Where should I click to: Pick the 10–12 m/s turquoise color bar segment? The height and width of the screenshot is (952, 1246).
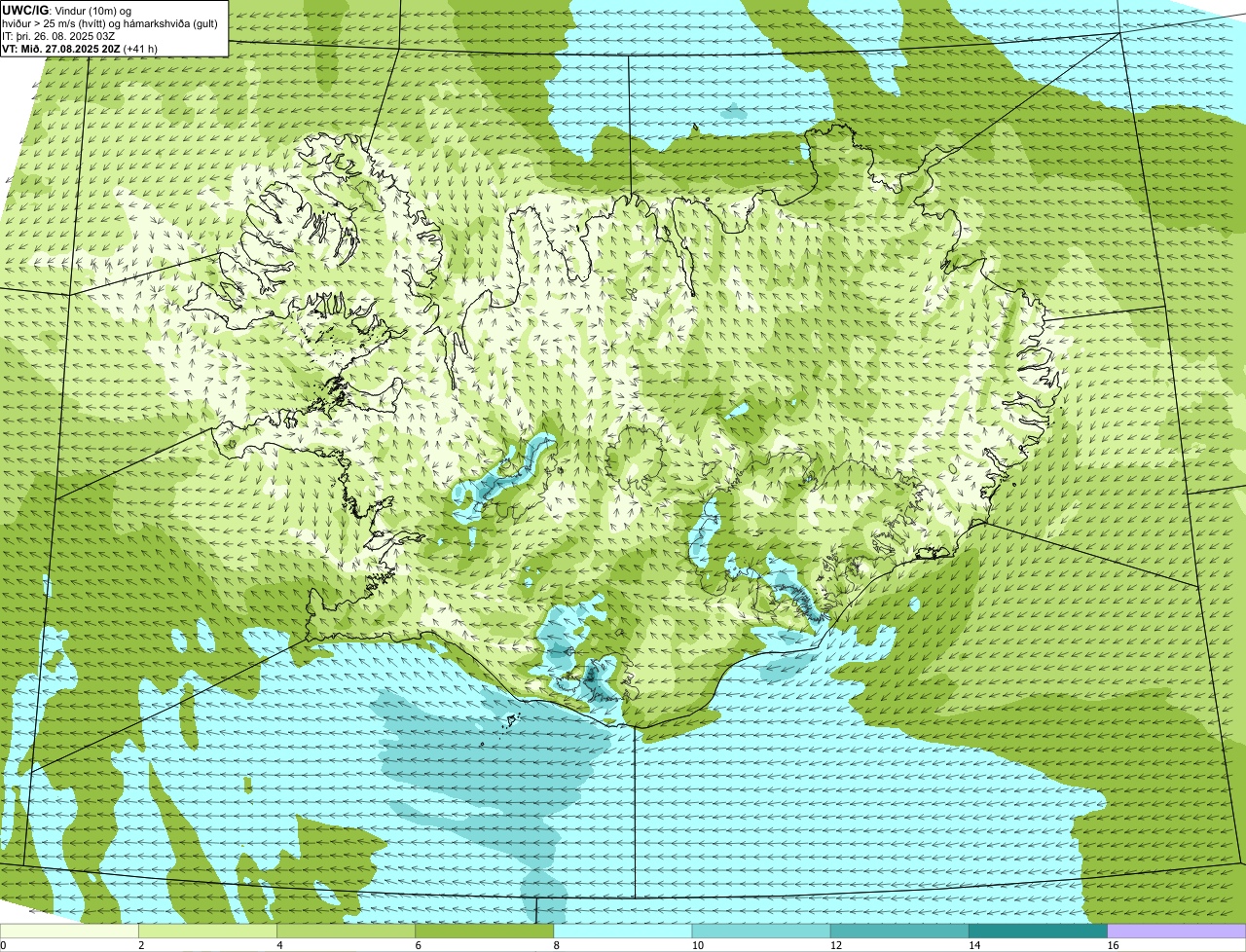761,931
